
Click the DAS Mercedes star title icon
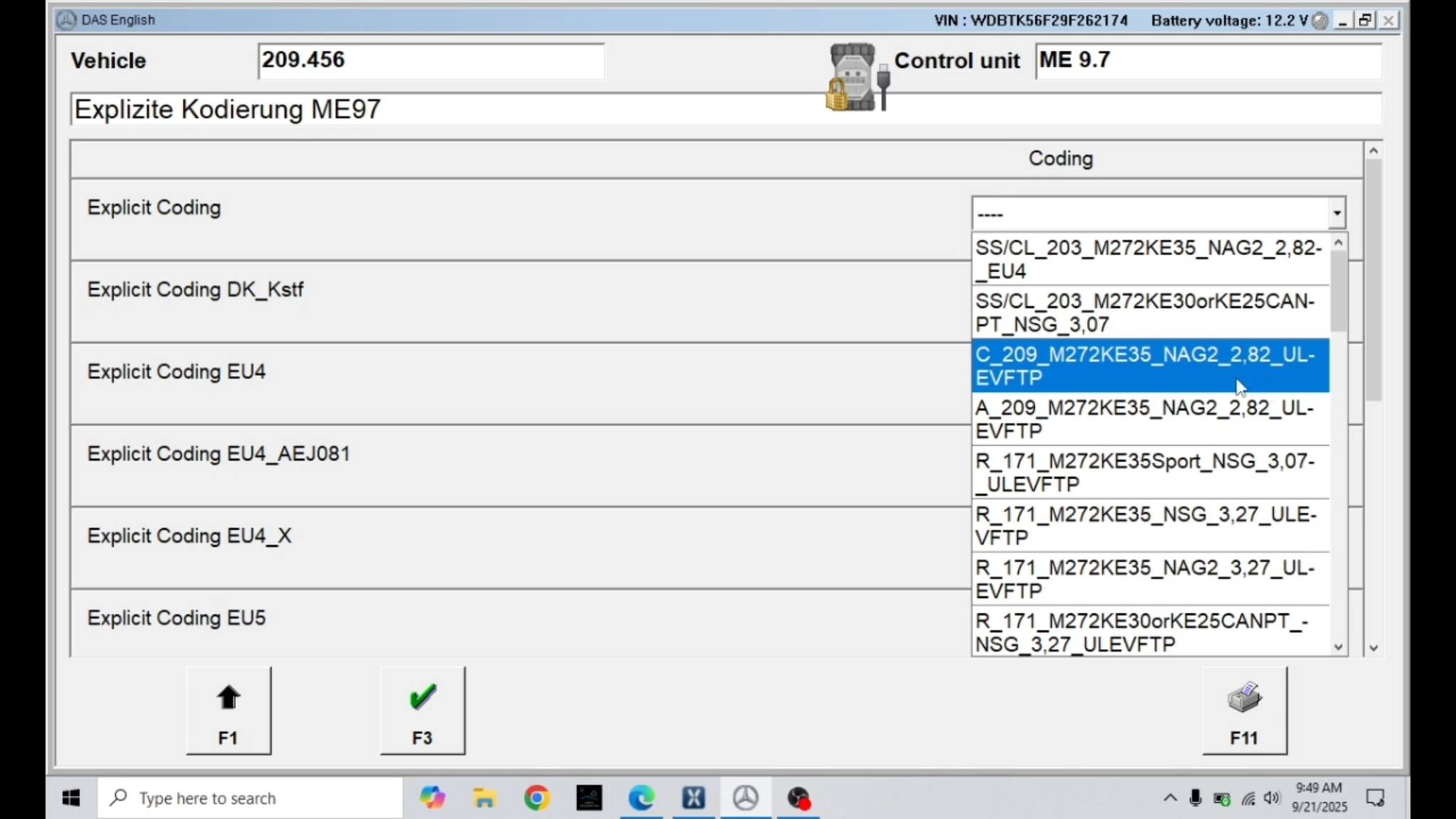point(66,20)
